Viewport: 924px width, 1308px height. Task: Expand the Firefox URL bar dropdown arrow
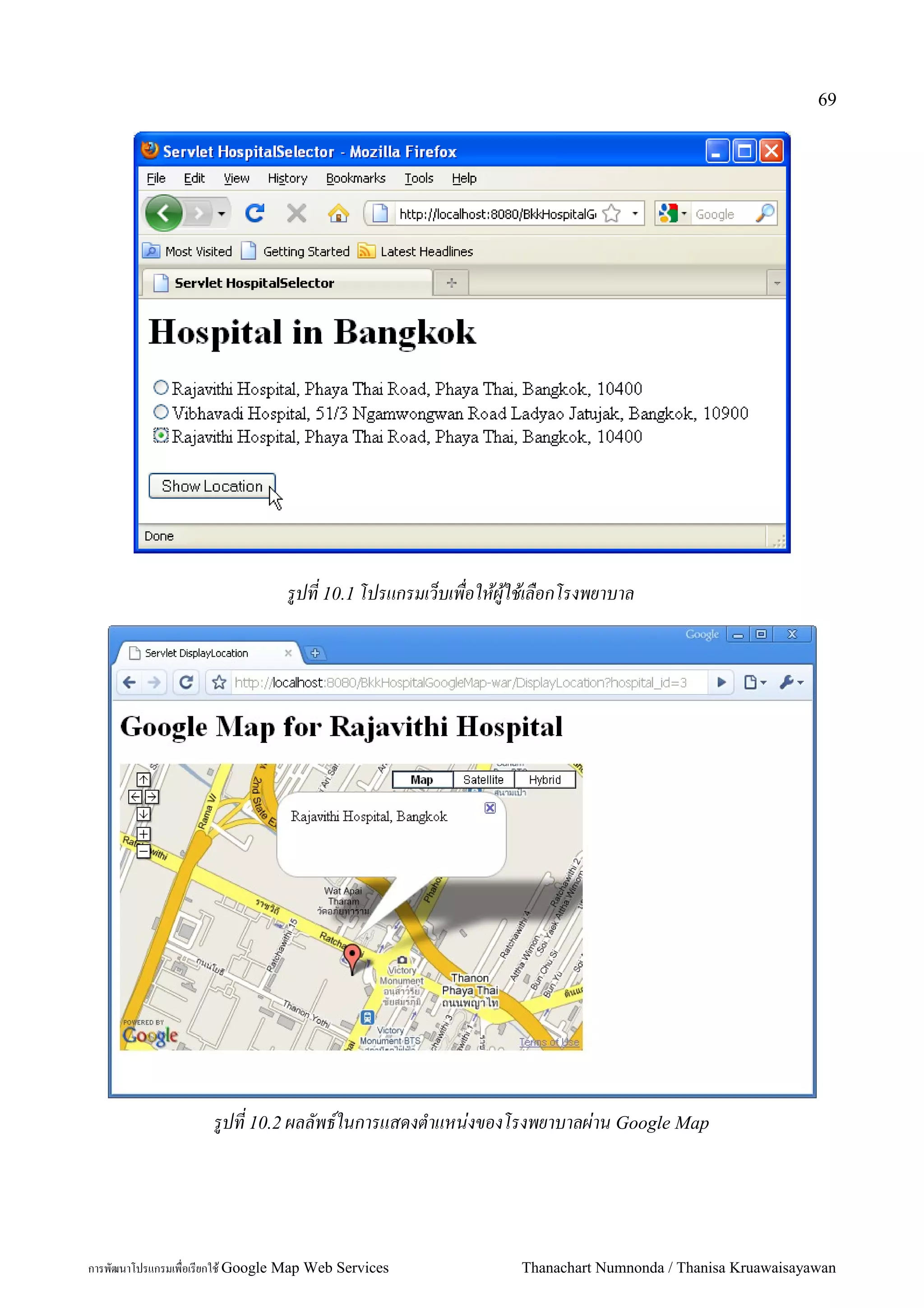coord(635,214)
